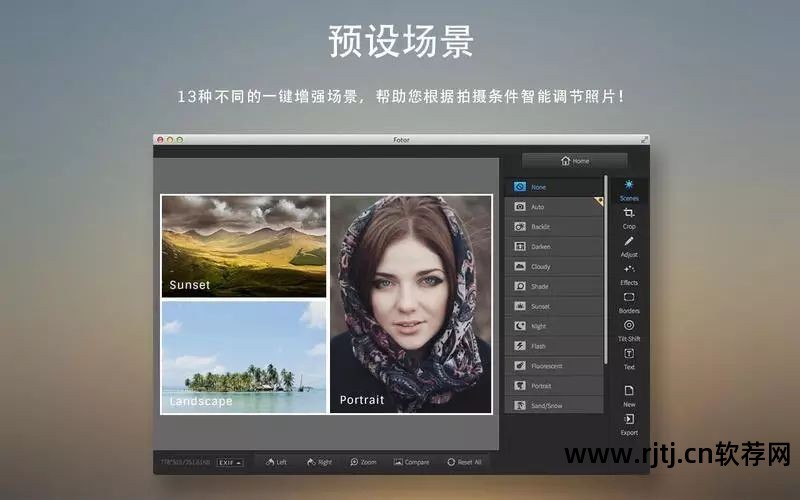Image resolution: width=800 pixels, height=500 pixels.
Task: Expand the EXIF info dropdown
Action: [230, 463]
